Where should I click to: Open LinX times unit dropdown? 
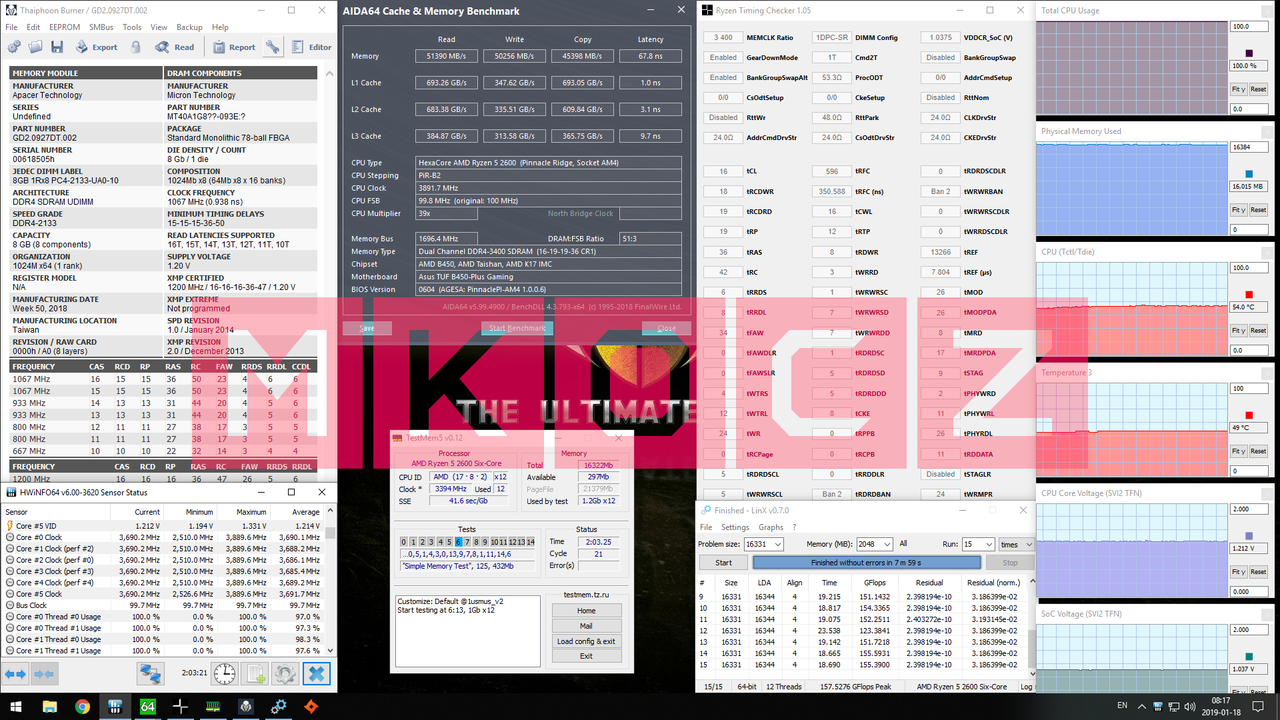[1014, 544]
